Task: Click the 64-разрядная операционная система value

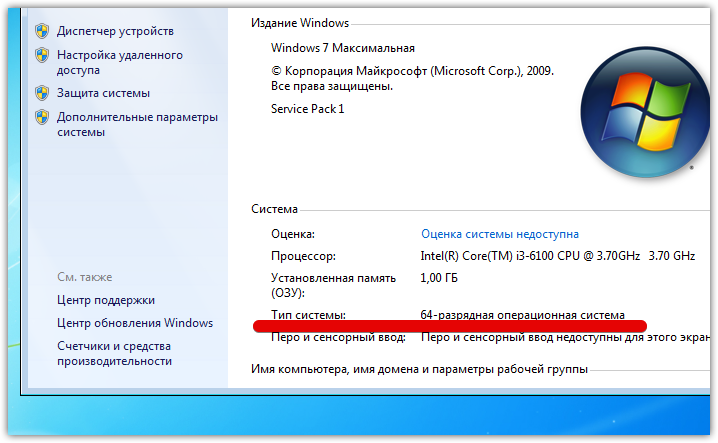Action: 522,315
